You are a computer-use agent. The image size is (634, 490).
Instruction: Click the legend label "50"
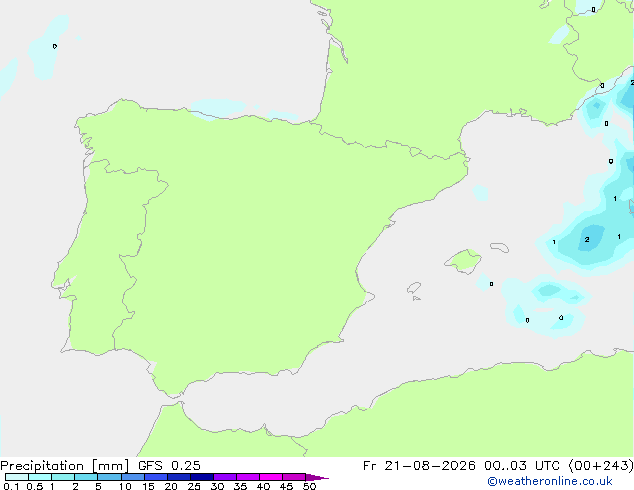[x=309, y=486]
